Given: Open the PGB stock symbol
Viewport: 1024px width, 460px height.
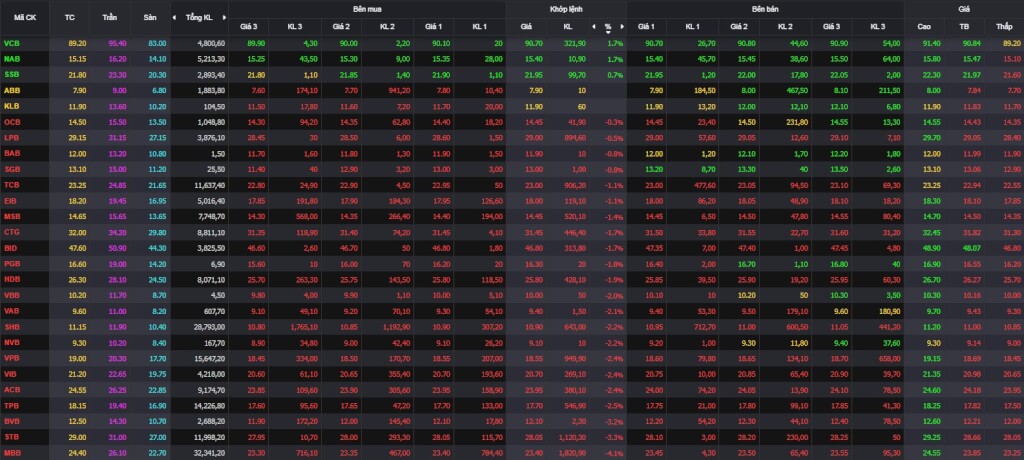Looking at the screenshot, I should point(12,264).
